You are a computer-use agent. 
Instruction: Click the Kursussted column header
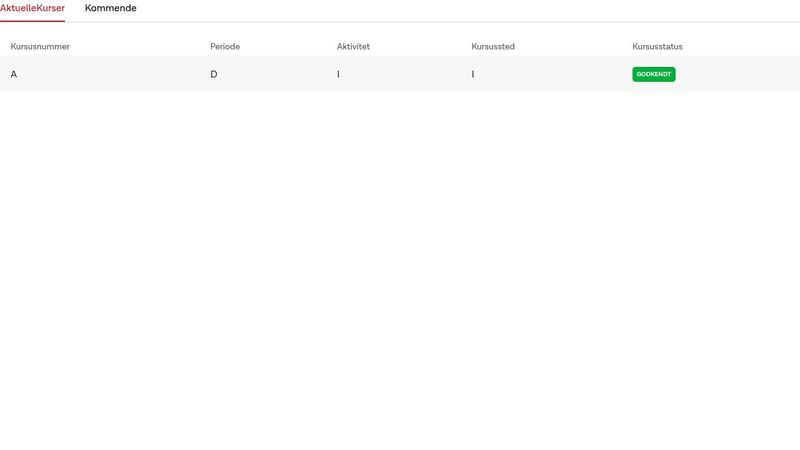pos(493,47)
